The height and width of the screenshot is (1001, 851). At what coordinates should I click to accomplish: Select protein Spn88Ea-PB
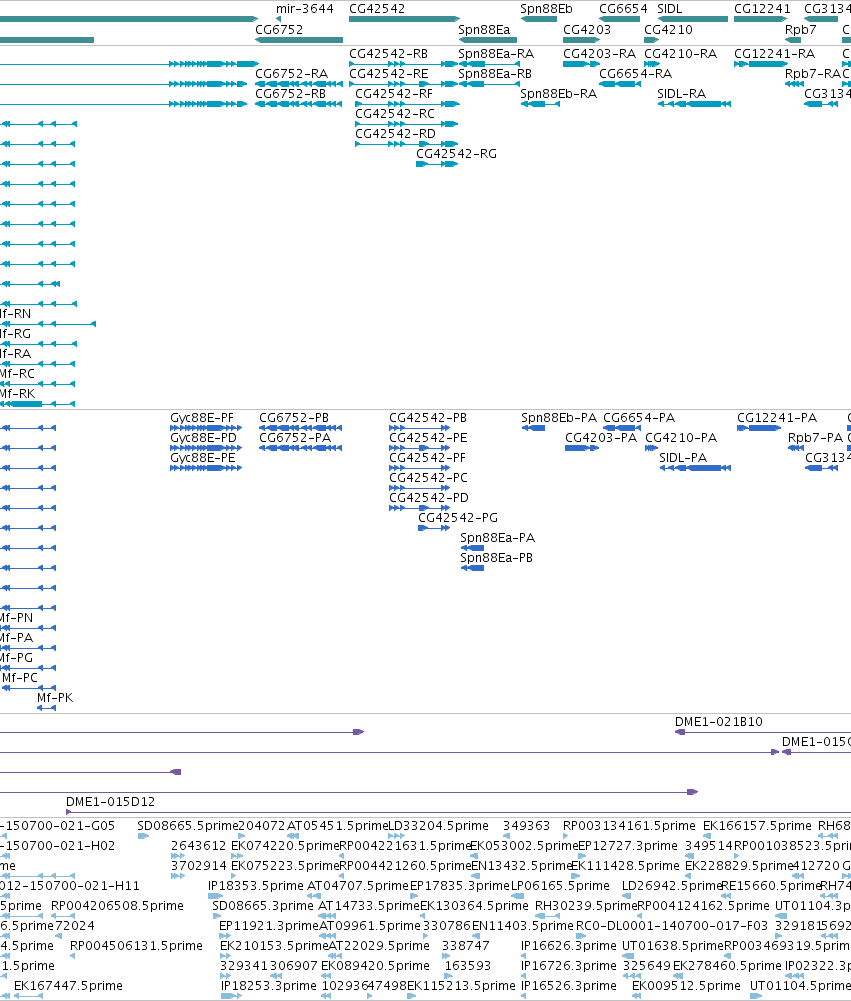472,568
